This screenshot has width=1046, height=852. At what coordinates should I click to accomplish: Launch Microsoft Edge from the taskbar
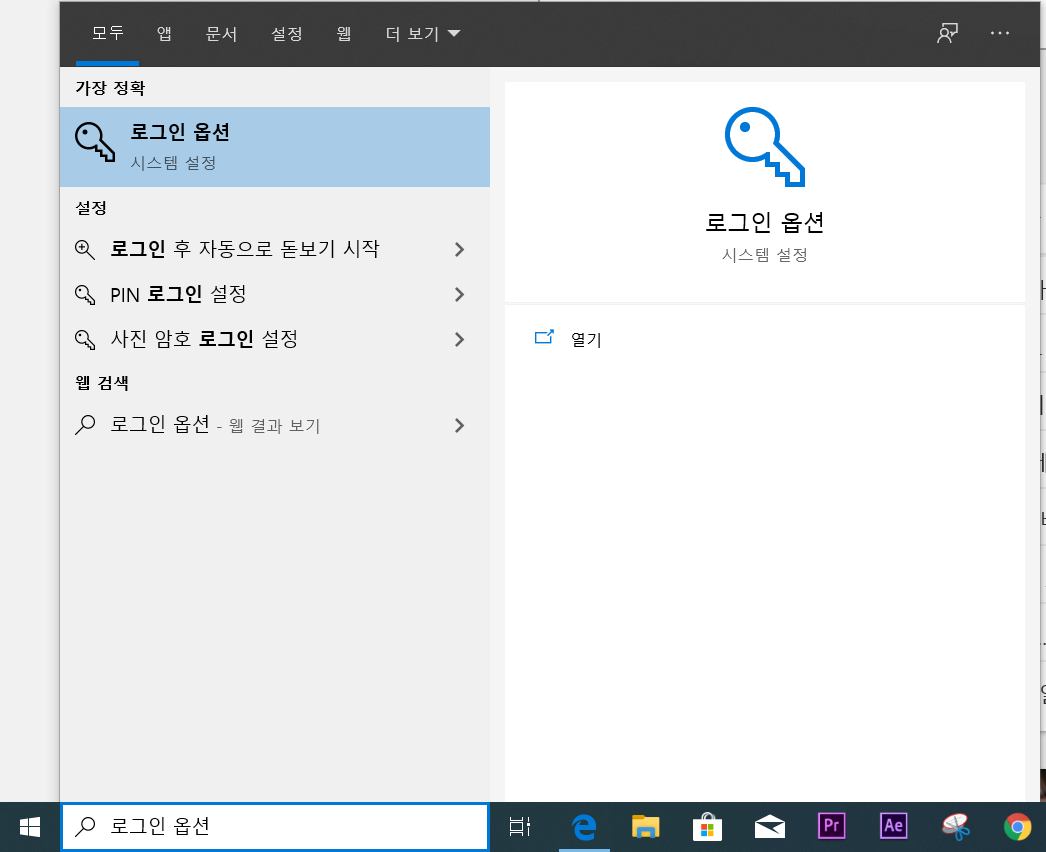(x=584, y=827)
